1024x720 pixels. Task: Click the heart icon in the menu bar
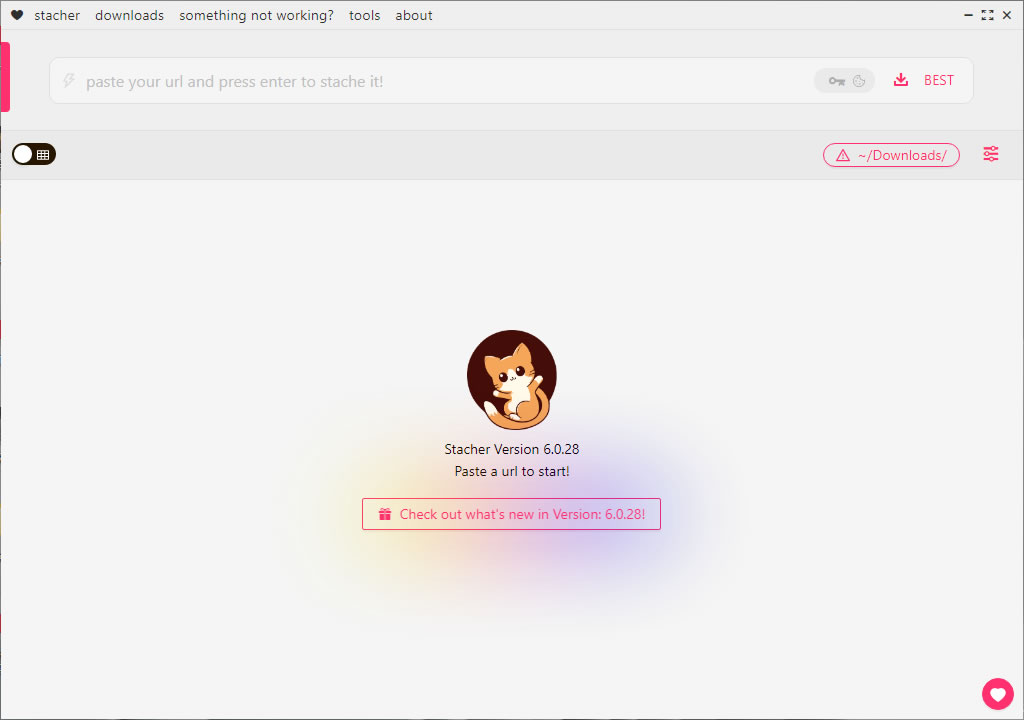(18, 15)
